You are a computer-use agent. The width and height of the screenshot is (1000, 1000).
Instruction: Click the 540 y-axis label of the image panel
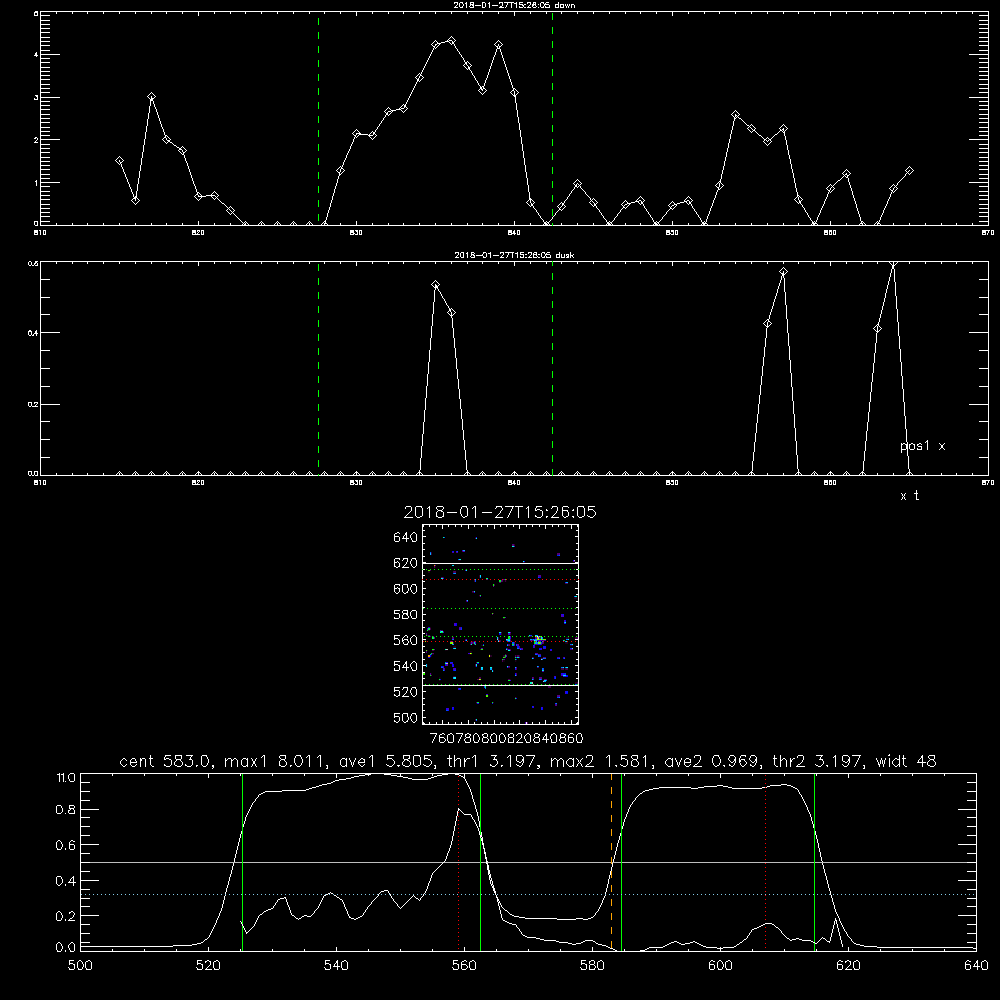click(406, 666)
